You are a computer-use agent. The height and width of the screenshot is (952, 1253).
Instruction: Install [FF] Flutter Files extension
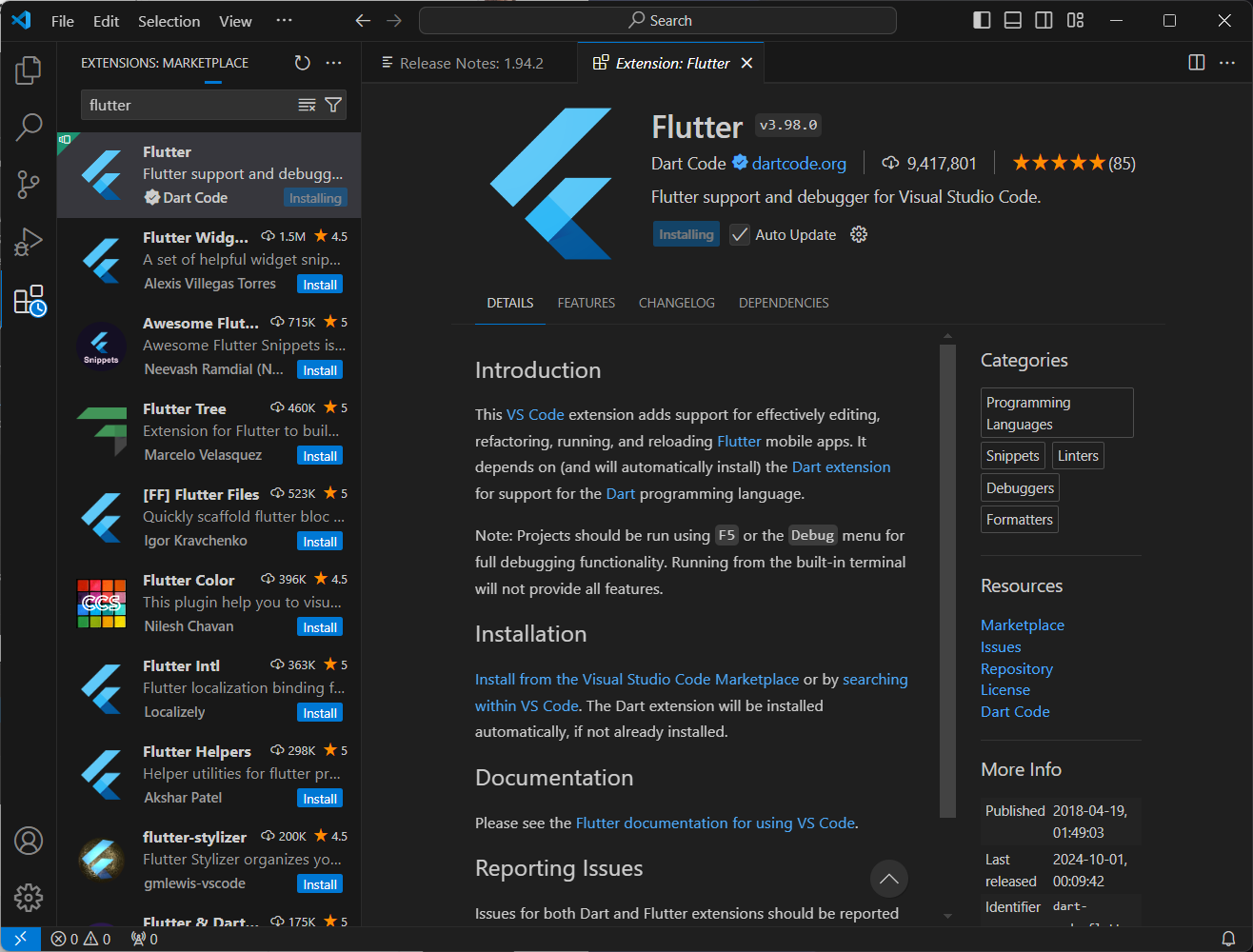click(320, 542)
